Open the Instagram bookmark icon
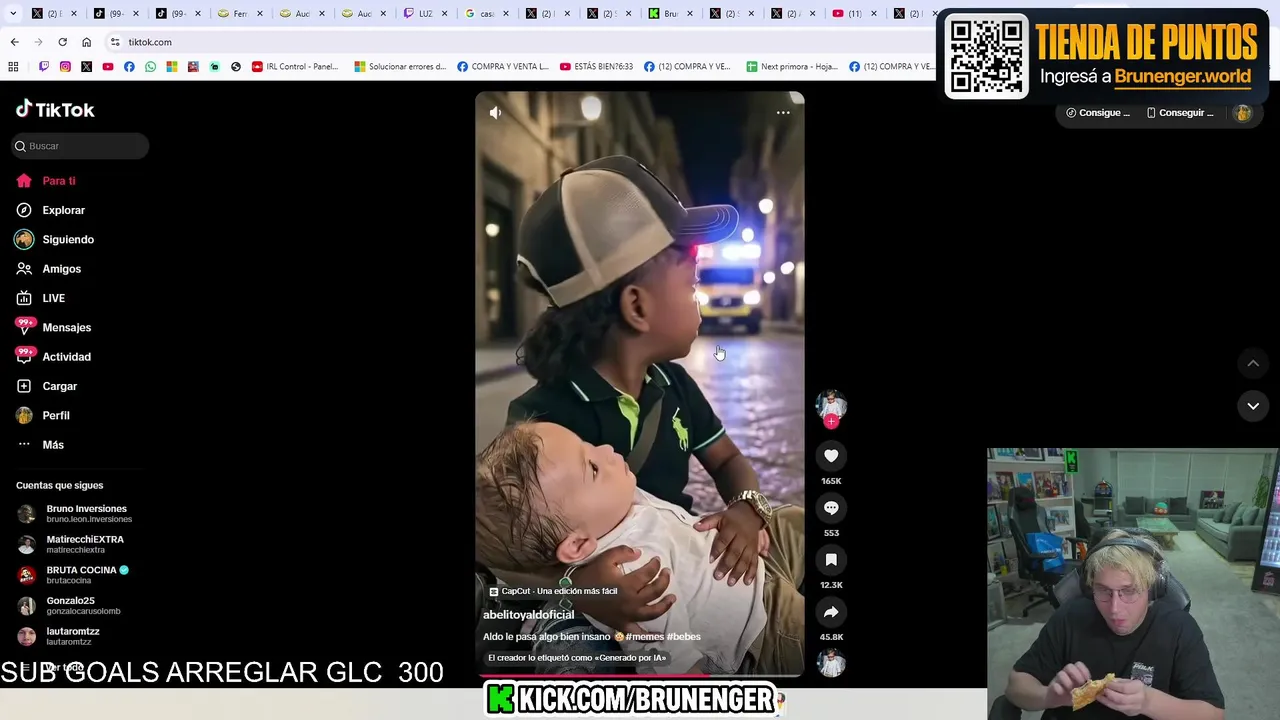The width and height of the screenshot is (1280, 720). click(65, 67)
